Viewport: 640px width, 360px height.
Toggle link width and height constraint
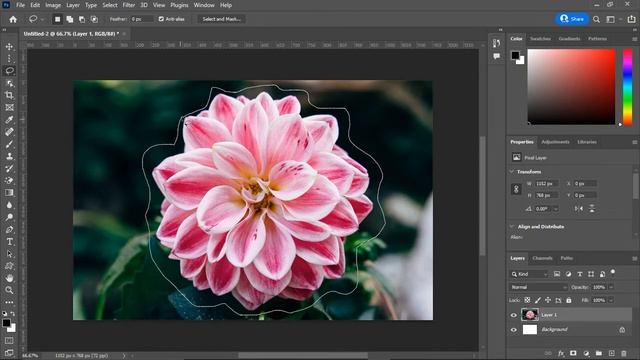pyautogui.click(x=516, y=189)
